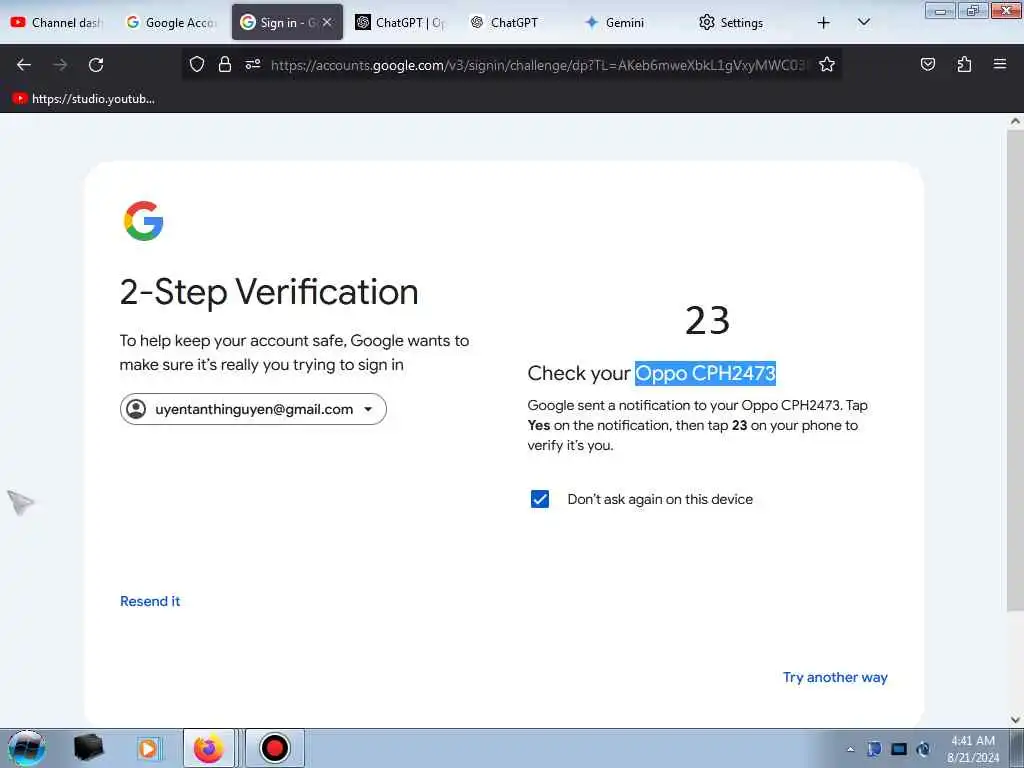Switch to the Google Account tab
The height and width of the screenshot is (768, 1024).
click(x=171, y=22)
